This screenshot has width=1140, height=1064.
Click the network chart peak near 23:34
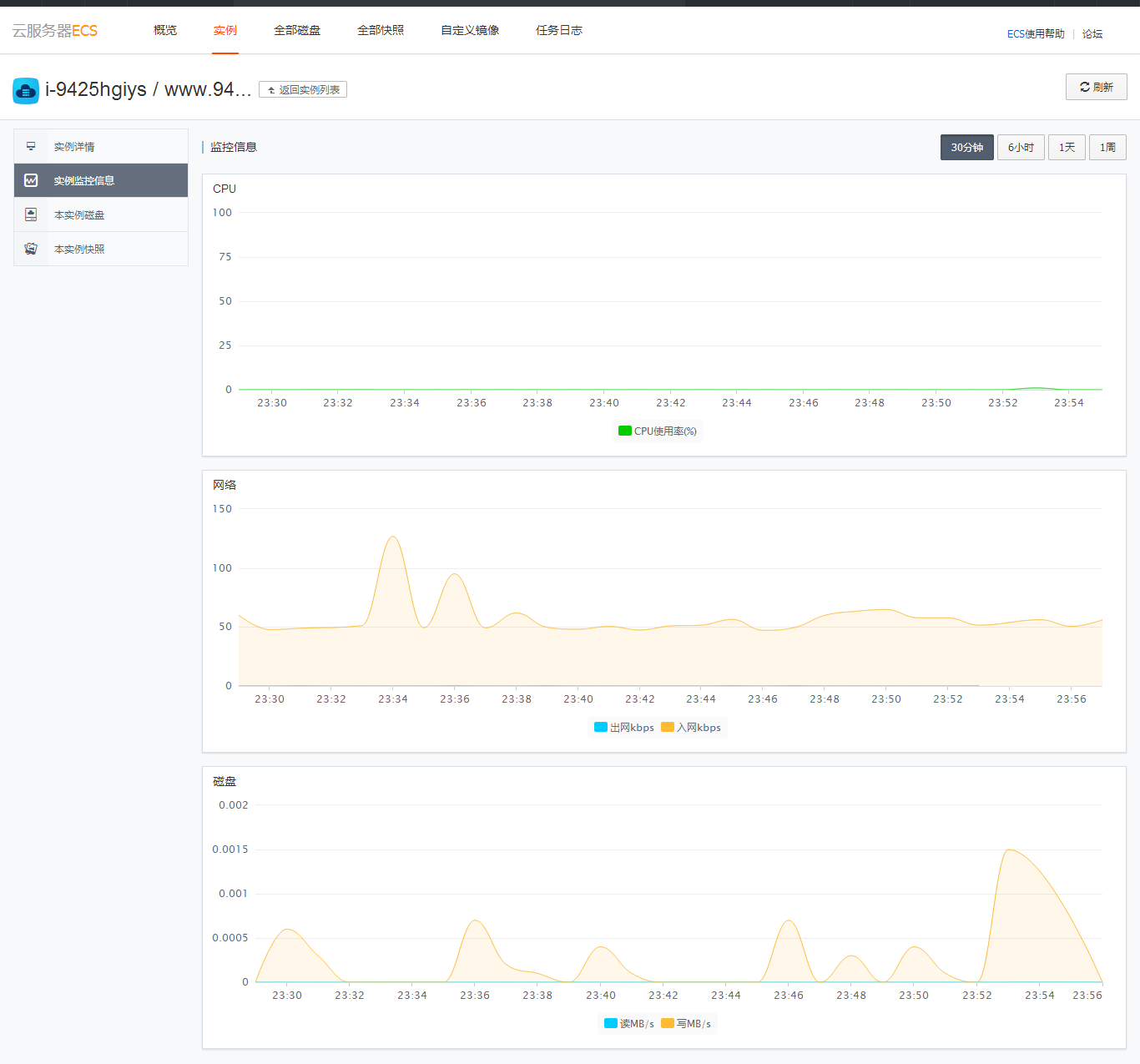(392, 537)
